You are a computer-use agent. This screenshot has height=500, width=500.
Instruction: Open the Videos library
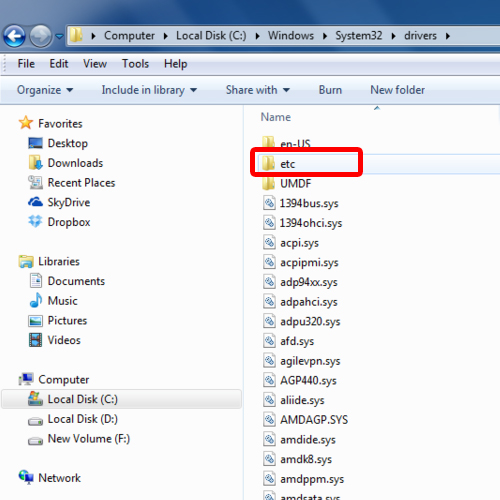coord(64,340)
